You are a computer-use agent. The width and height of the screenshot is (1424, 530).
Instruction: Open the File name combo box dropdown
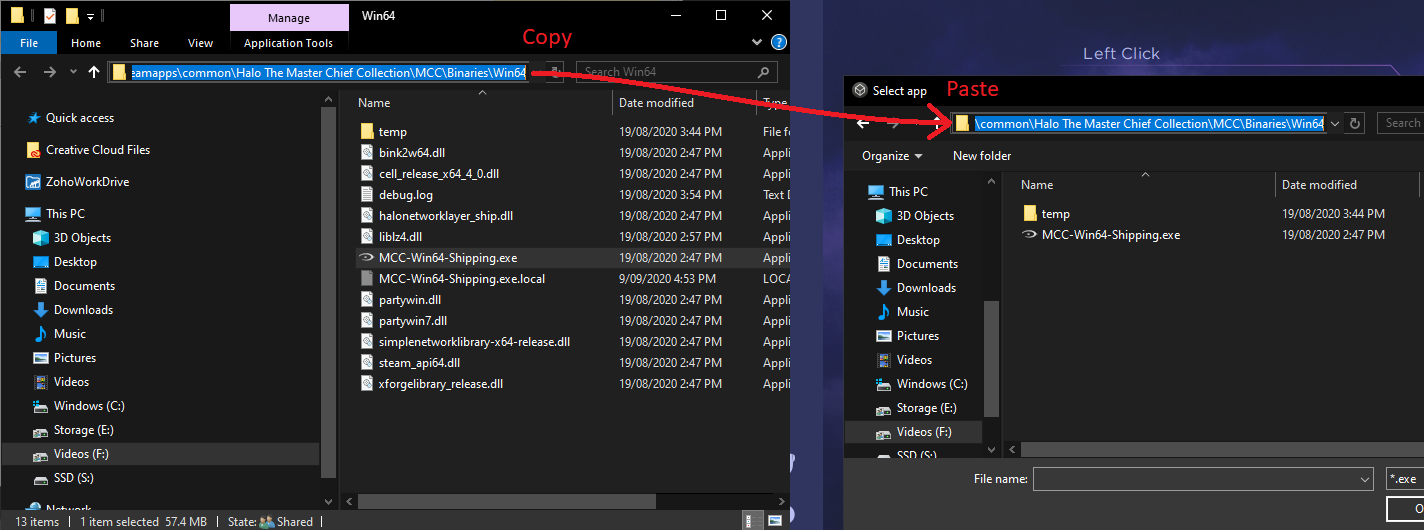point(1365,480)
